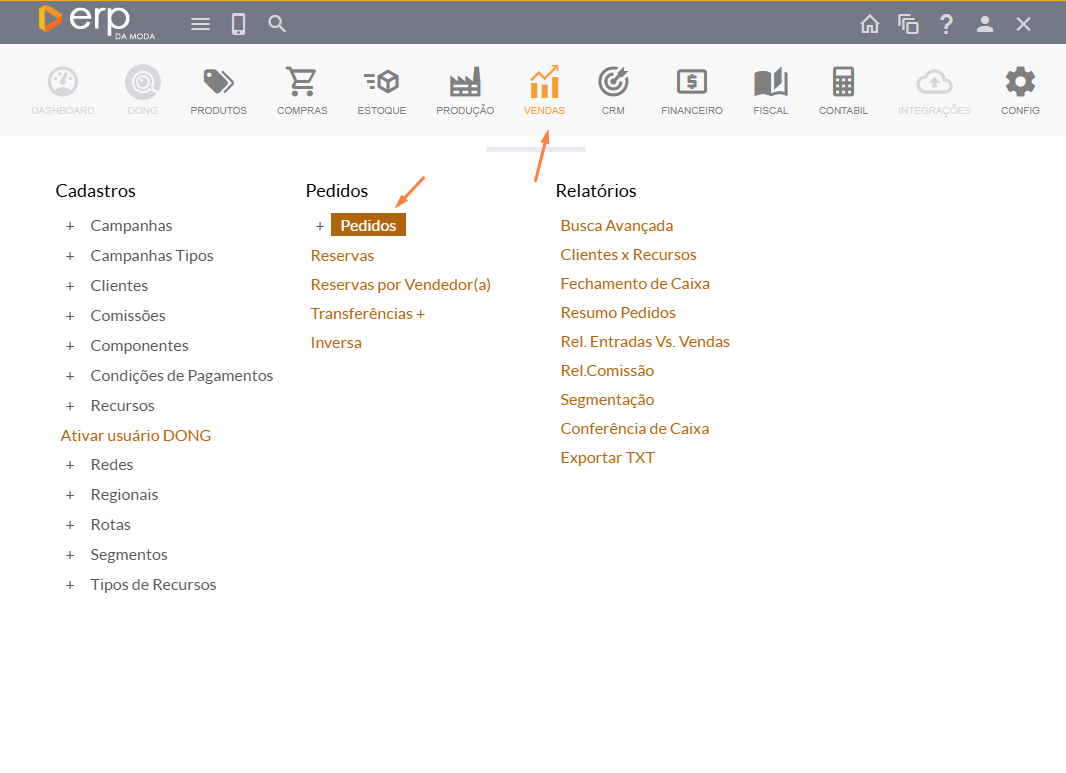Open the CRM target icon
Screen dimensions: 1066x773
click(613, 82)
